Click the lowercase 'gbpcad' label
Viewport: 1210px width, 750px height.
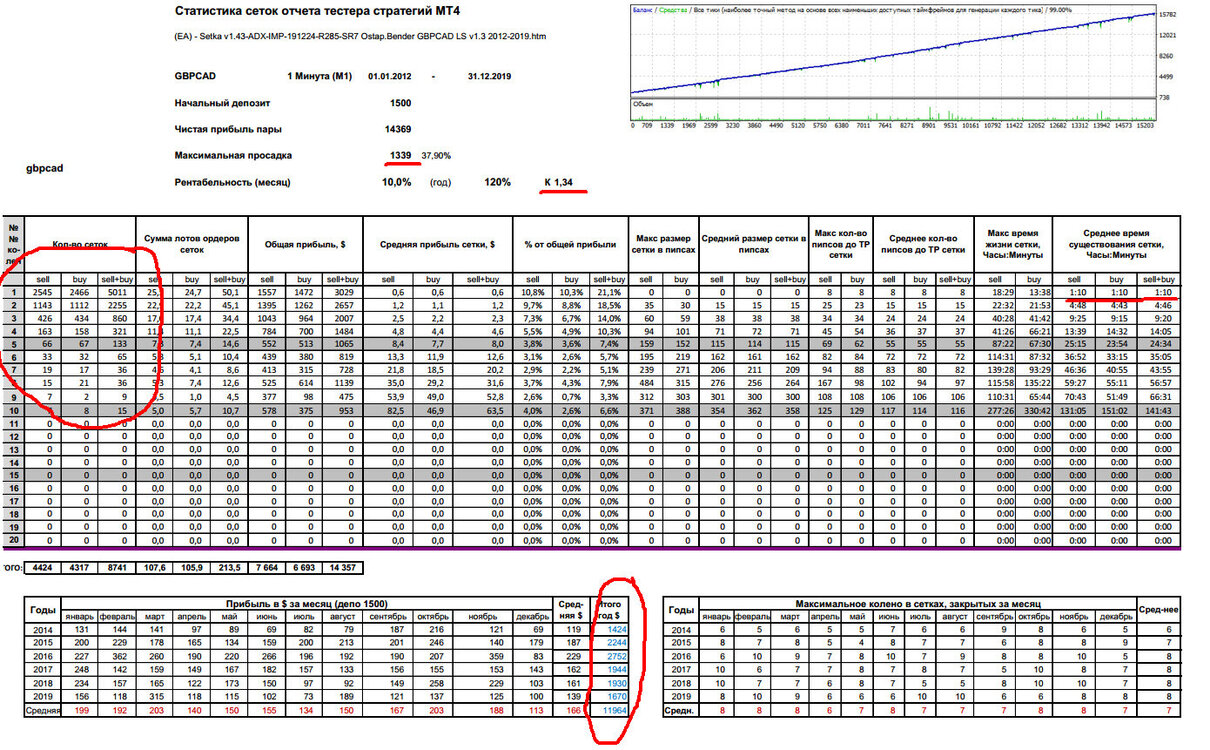click(x=44, y=169)
